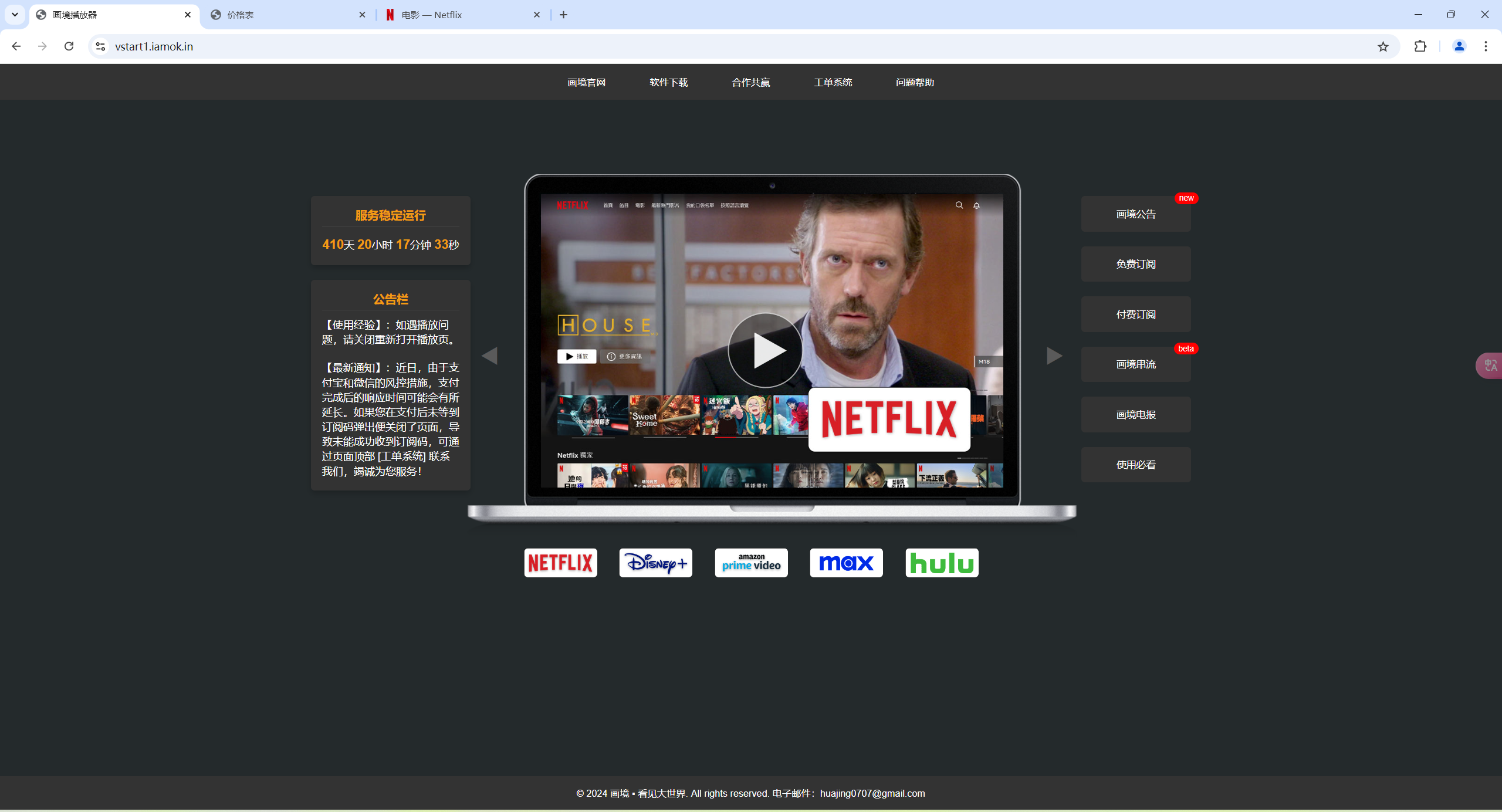Image resolution: width=1502 pixels, height=812 pixels.
Task: Open the browser extensions puzzle icon
Action: click(x=1420, y=46)
